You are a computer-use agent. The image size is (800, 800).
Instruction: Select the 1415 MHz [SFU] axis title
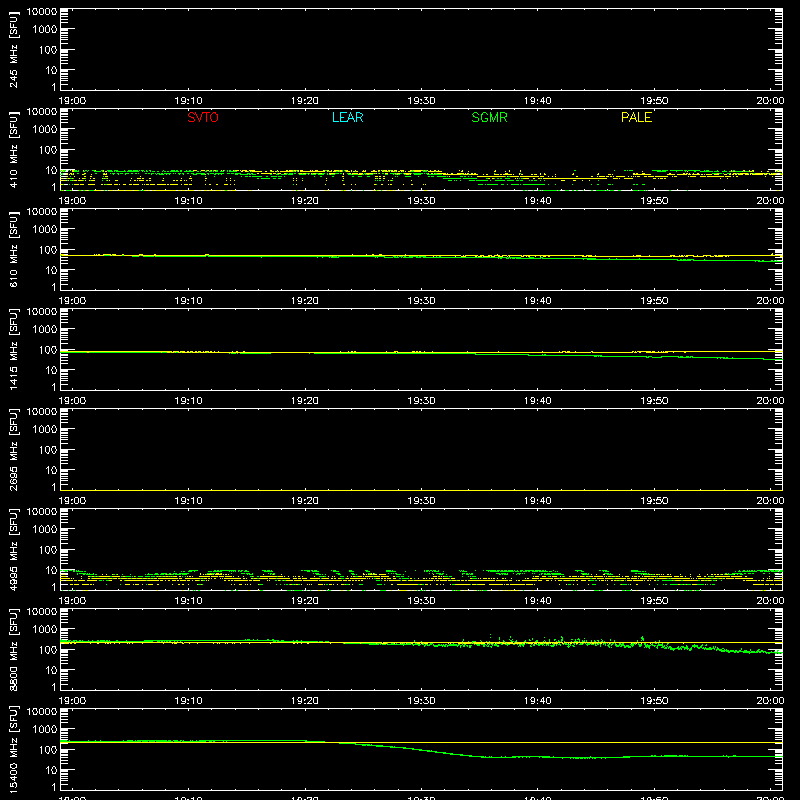pos(13,349)
